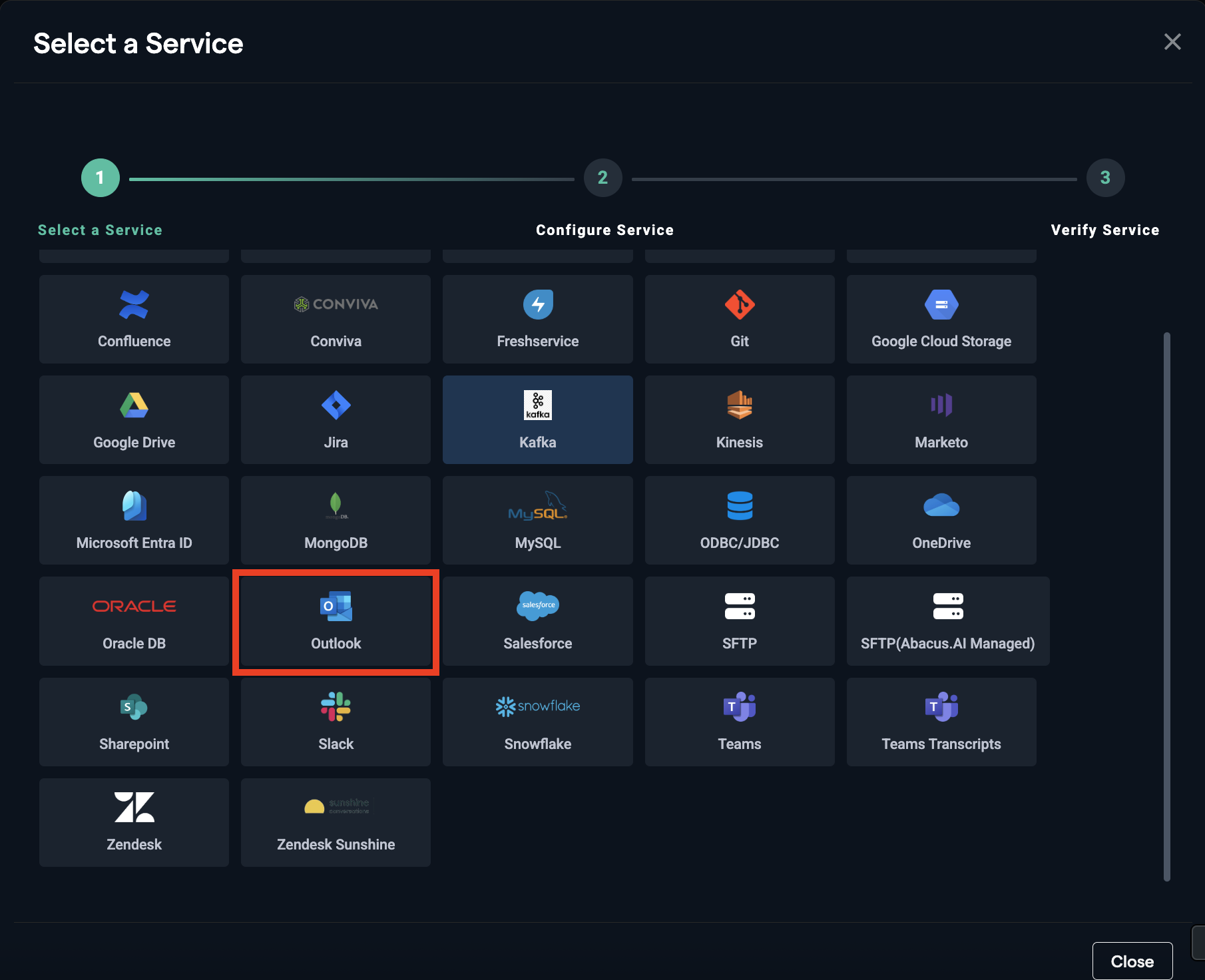The width and height of the screenshot is (1205, 980).
Task: Choose the Salesforce cloud icon
Action: point(537,605)
